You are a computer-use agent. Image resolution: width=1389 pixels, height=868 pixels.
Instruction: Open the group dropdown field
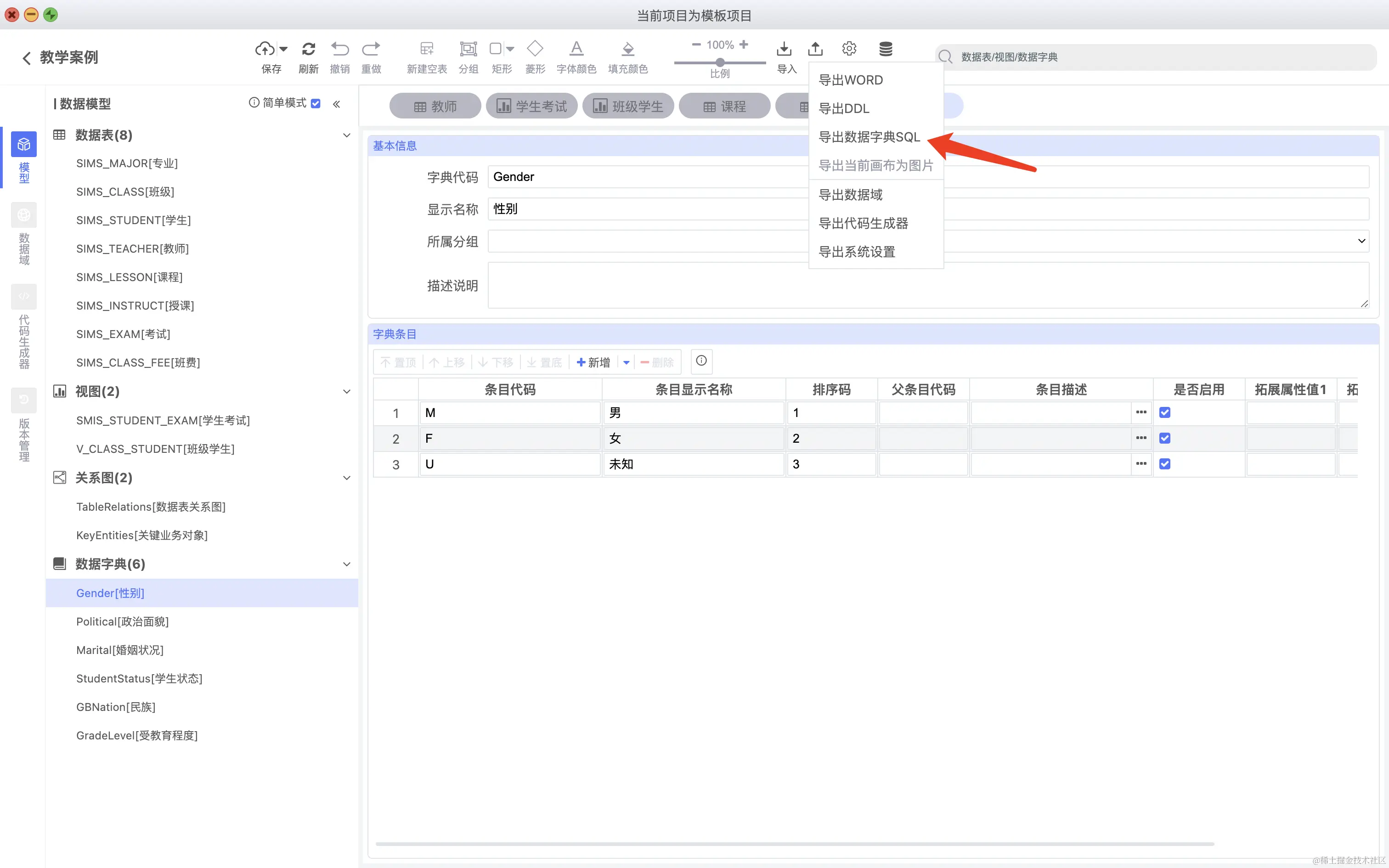coord(1361,242)
